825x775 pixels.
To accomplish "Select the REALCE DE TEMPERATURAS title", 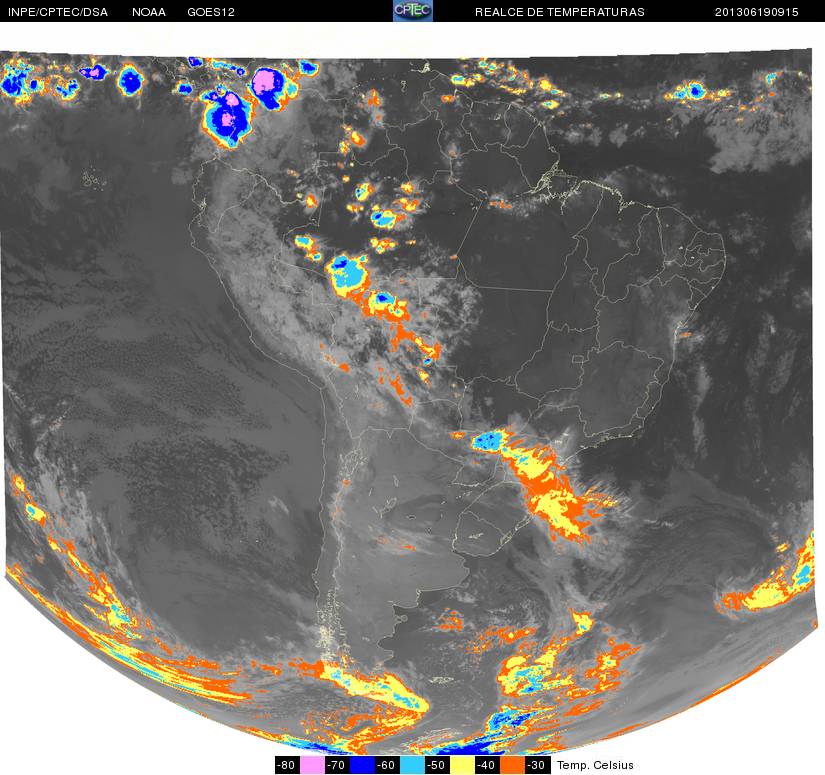I will coord(560,12).
